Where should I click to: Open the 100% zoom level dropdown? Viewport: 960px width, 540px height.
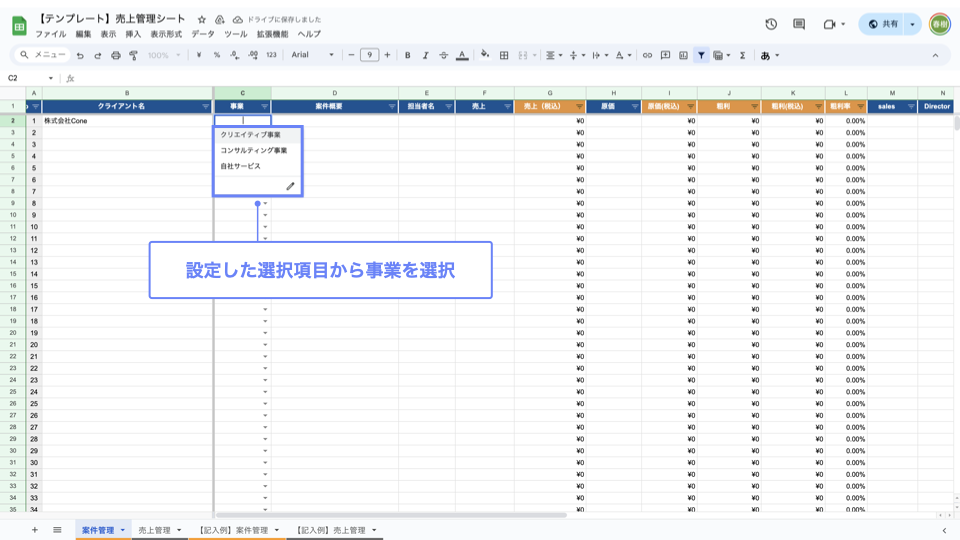pyautogui.click(x=163, y=55)
